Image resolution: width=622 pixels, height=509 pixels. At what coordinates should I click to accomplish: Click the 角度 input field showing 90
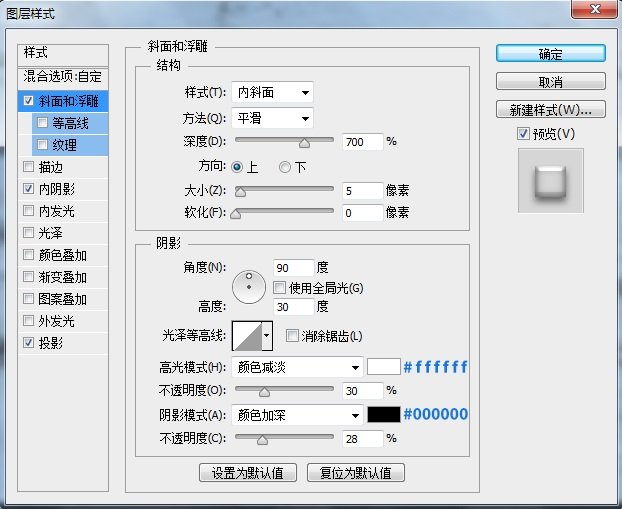coord(294,268)
